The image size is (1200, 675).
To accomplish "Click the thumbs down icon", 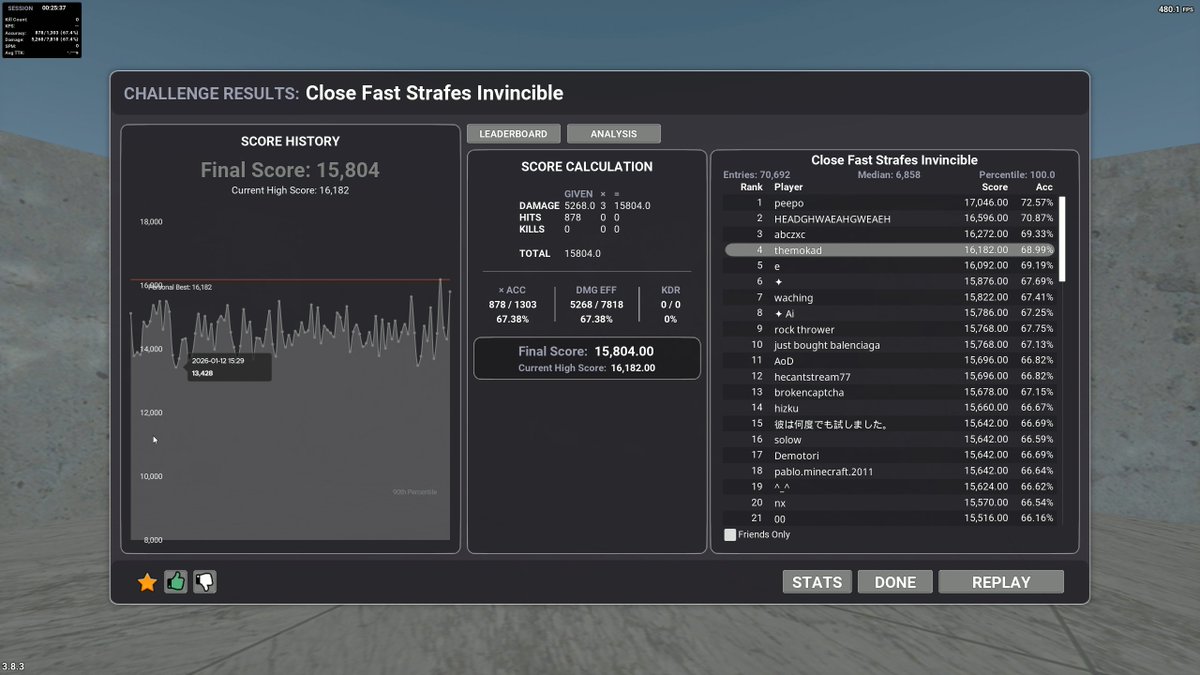I will [205, 581].
